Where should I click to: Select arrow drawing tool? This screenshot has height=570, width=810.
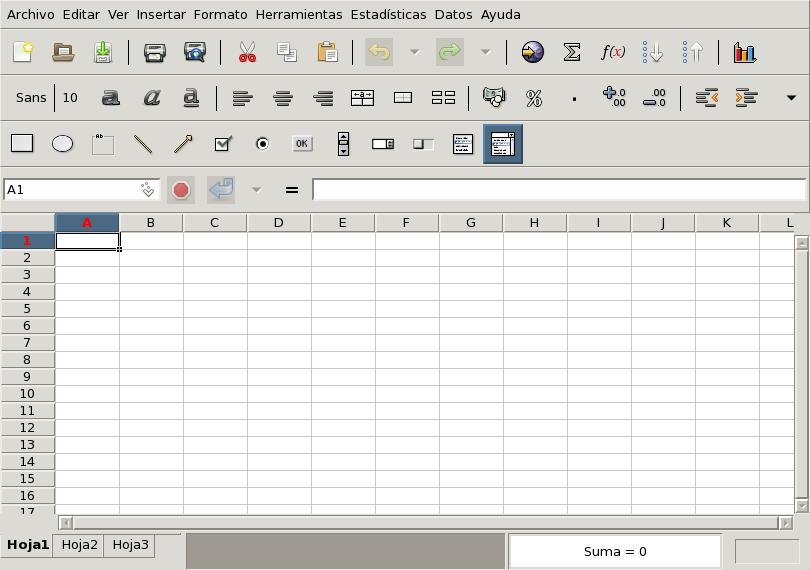point(183,144)
